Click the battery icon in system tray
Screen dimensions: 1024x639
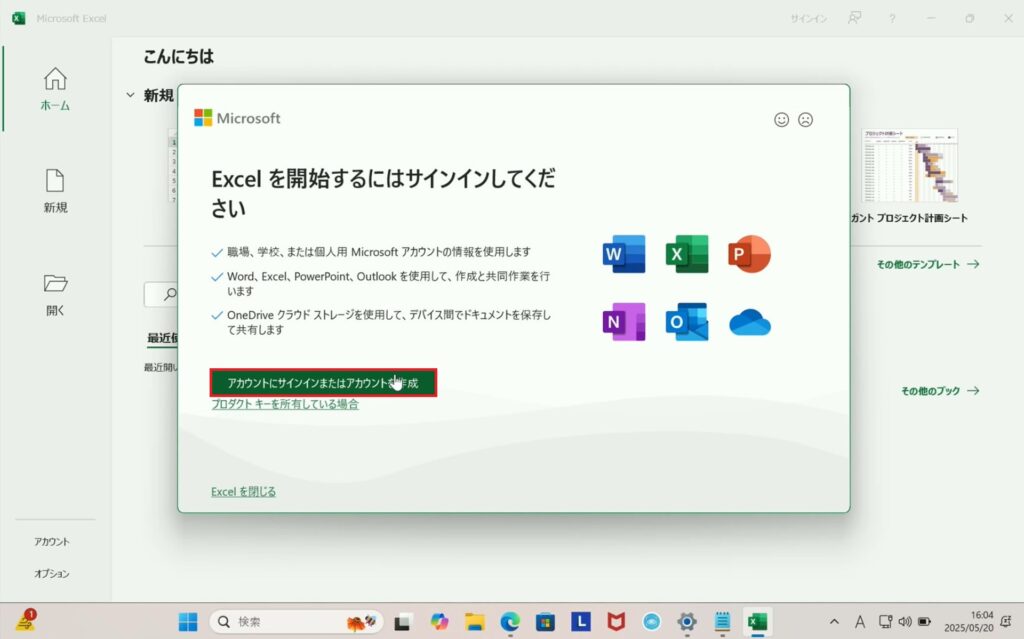click(x=924, y=621)
